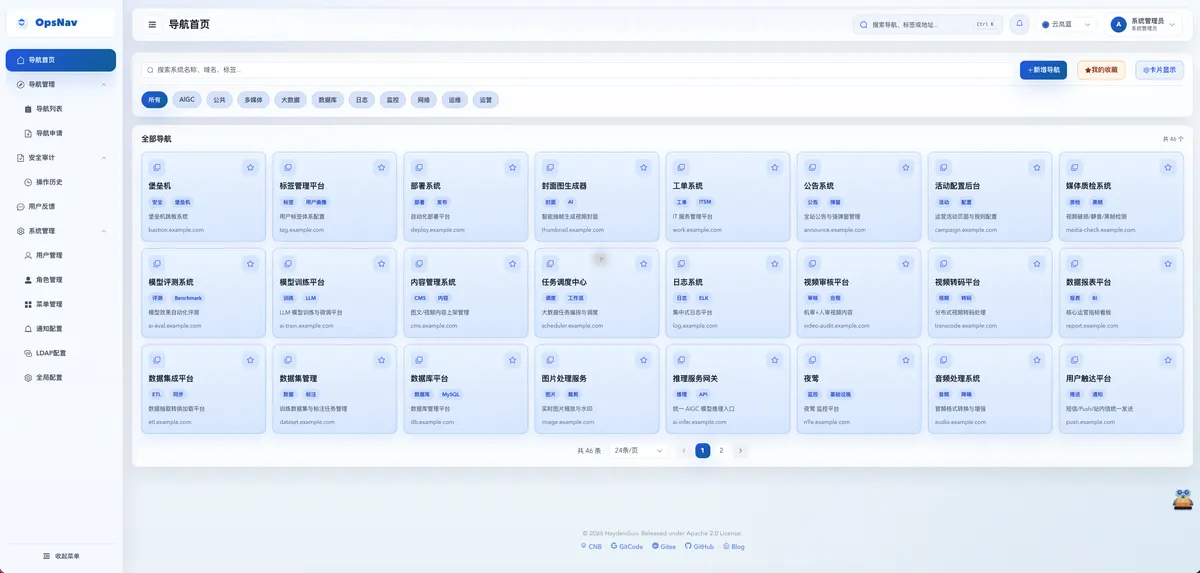Open the 数据集管理 card

point(334,389)
